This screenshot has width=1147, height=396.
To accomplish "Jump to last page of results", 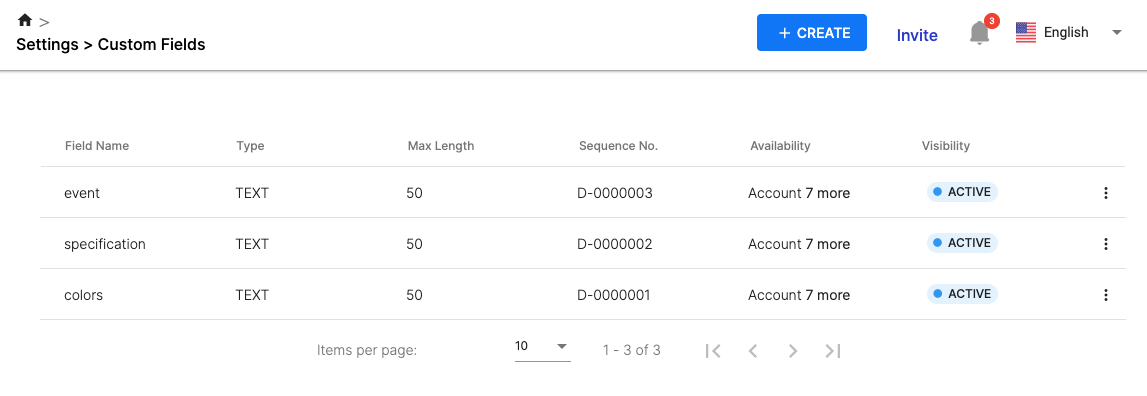I will pyautogui.click(x=832, y=351).
